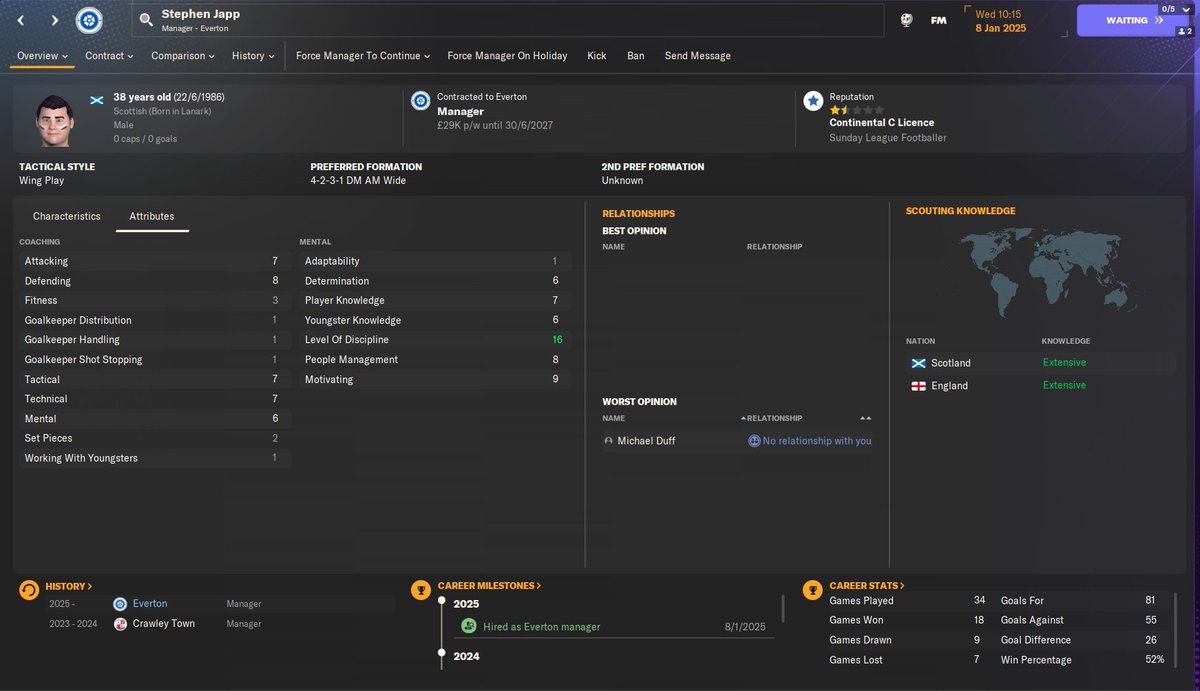Click Hired as Everton manager milestone
Viewport: 1200px width, 691px height.
[542, 627]
